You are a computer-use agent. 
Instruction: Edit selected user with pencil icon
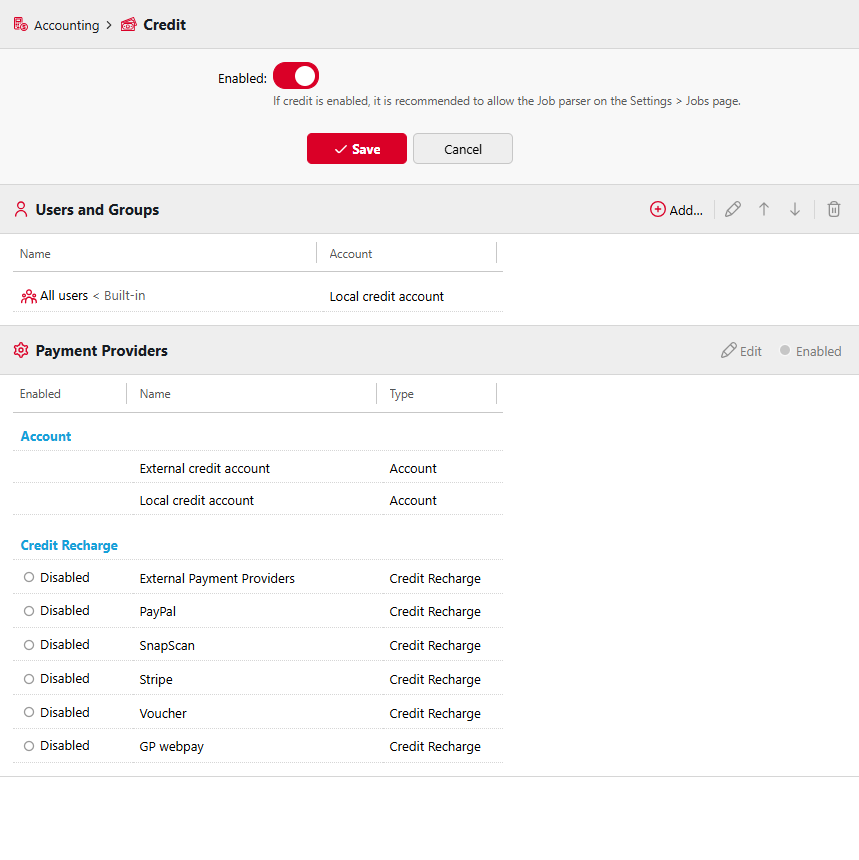pos(733,210)
